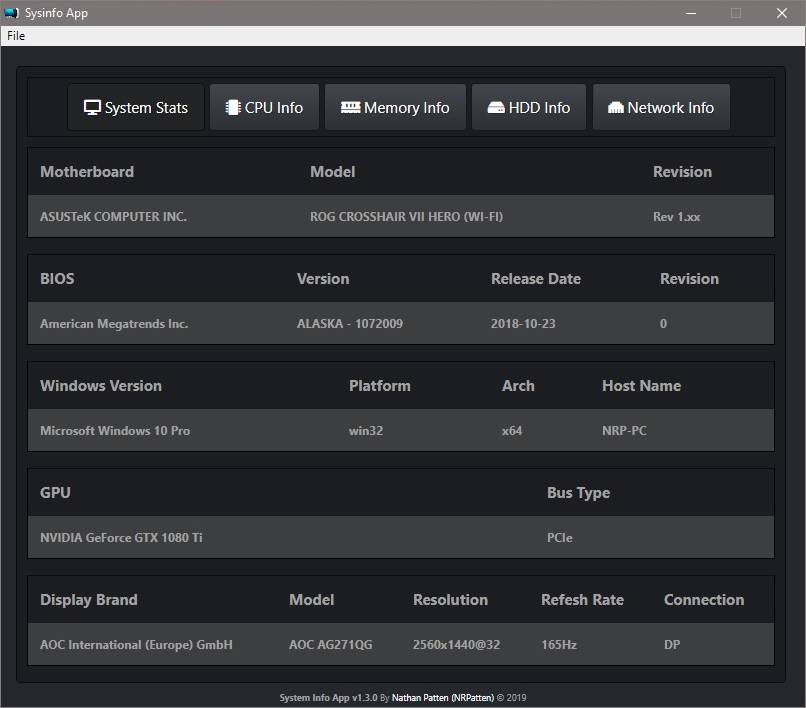
Task: Select the ALASKA - 1072009 version value
Action: (x=350, y=323)
